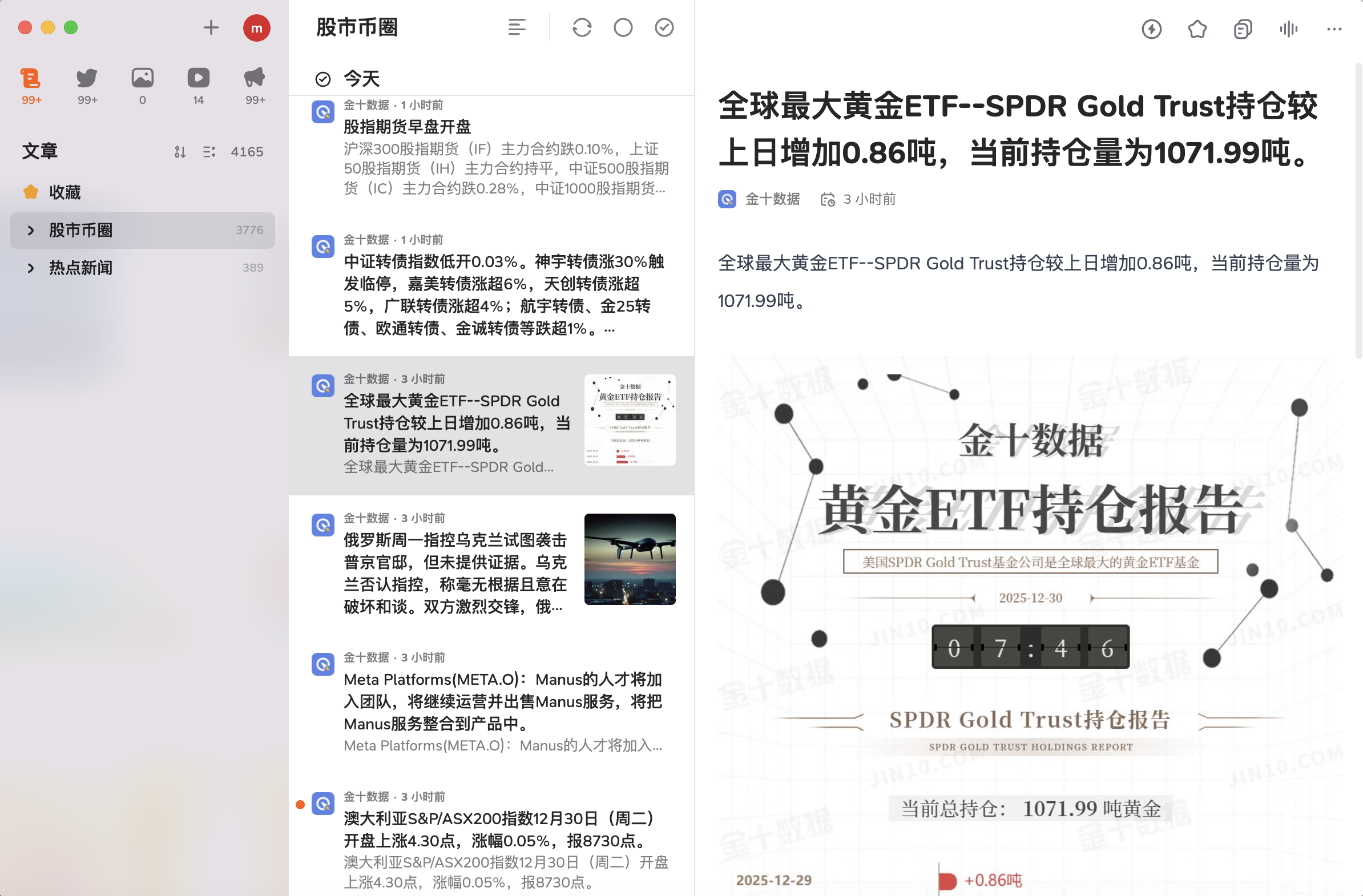Expand the 热点新闻 folder

(x=31, y=267)
